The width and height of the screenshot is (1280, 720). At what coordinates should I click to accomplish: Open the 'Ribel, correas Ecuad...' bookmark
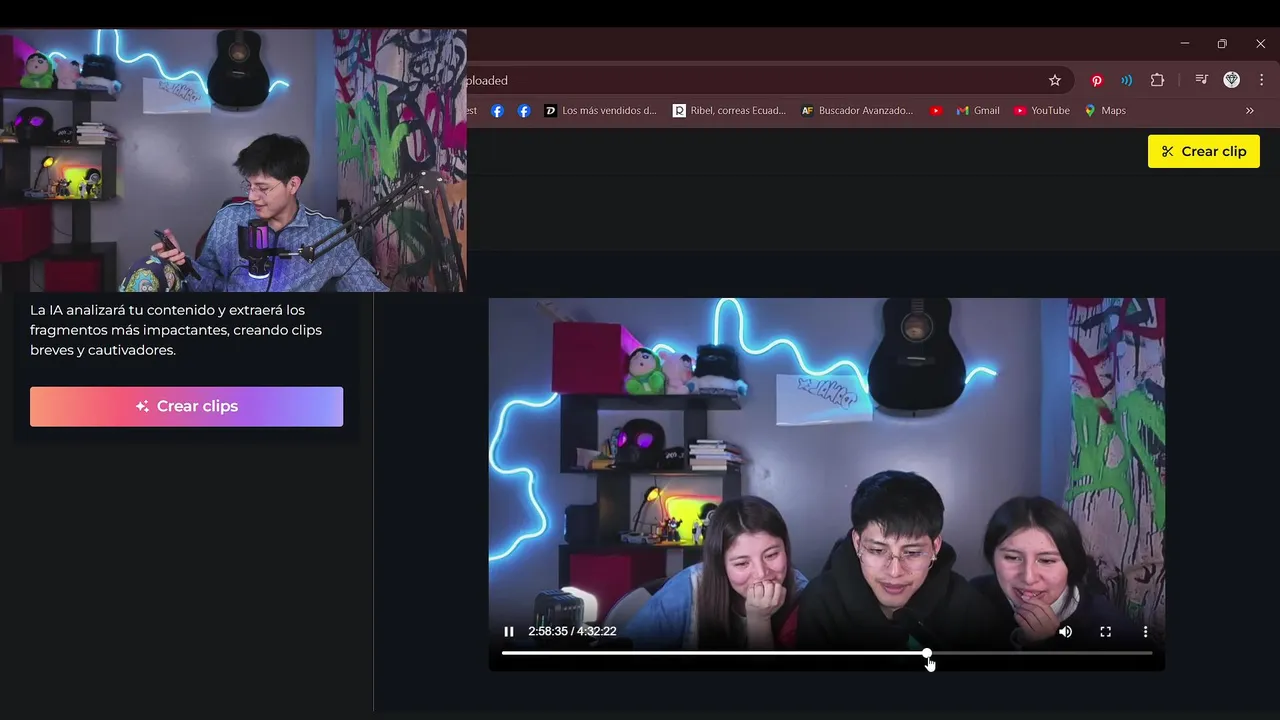[729, 111]
